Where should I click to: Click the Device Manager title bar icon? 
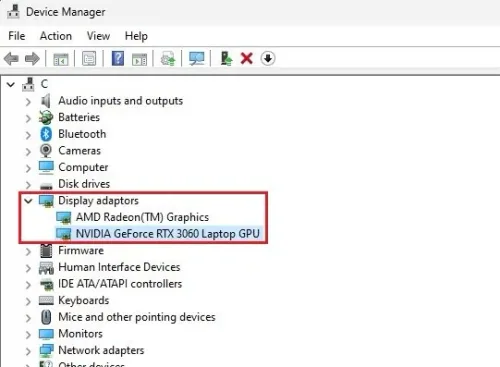click(13, 11)
